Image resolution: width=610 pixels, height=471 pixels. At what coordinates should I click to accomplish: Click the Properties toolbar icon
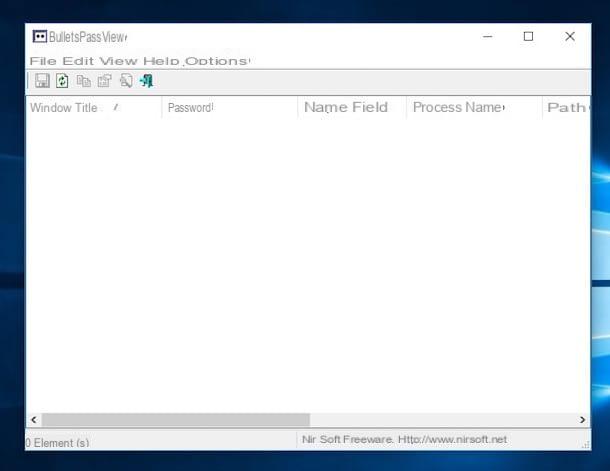[105, 81]
